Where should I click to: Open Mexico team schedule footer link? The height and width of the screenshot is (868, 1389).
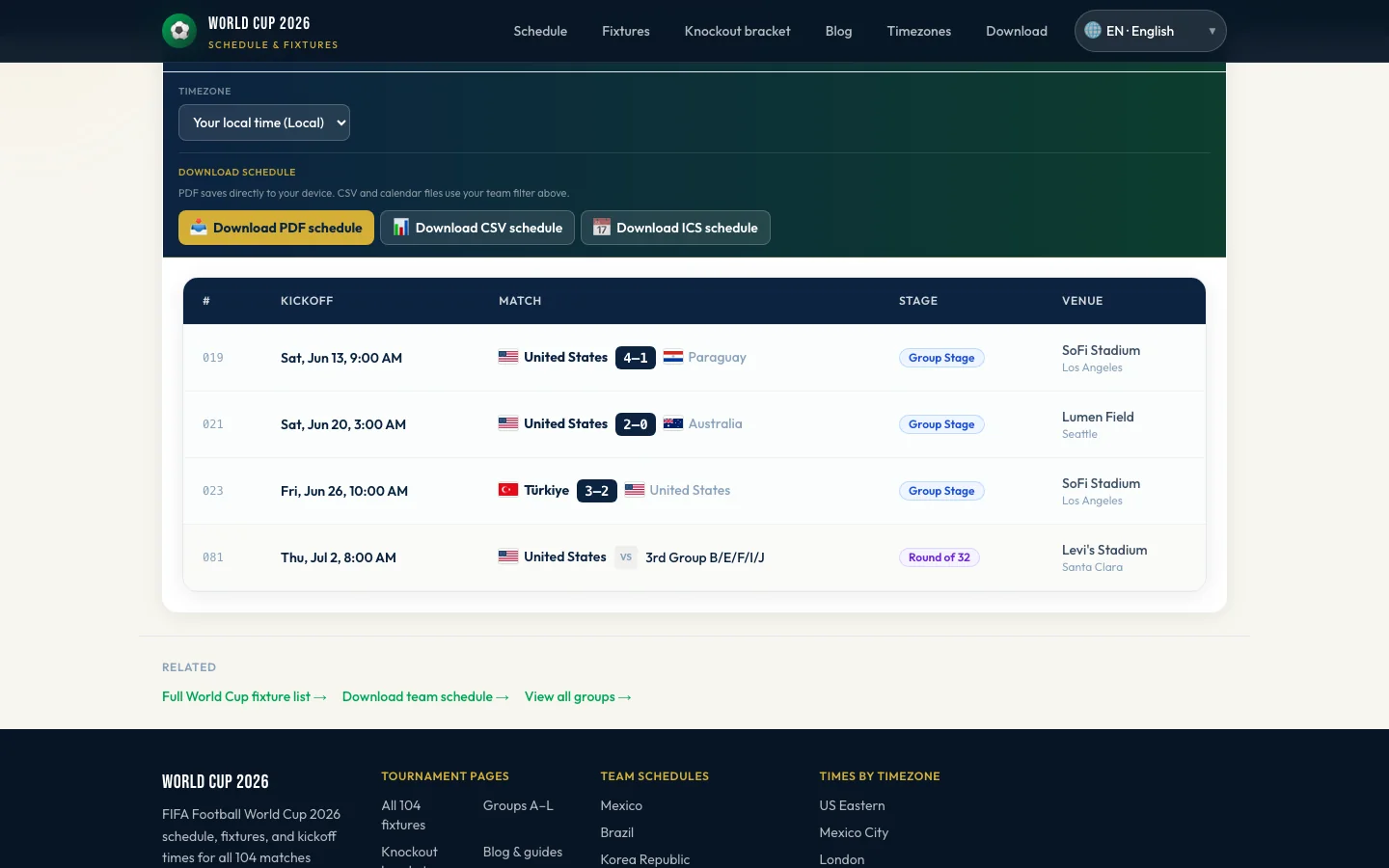pyautogui.click(x=621, y=805)
